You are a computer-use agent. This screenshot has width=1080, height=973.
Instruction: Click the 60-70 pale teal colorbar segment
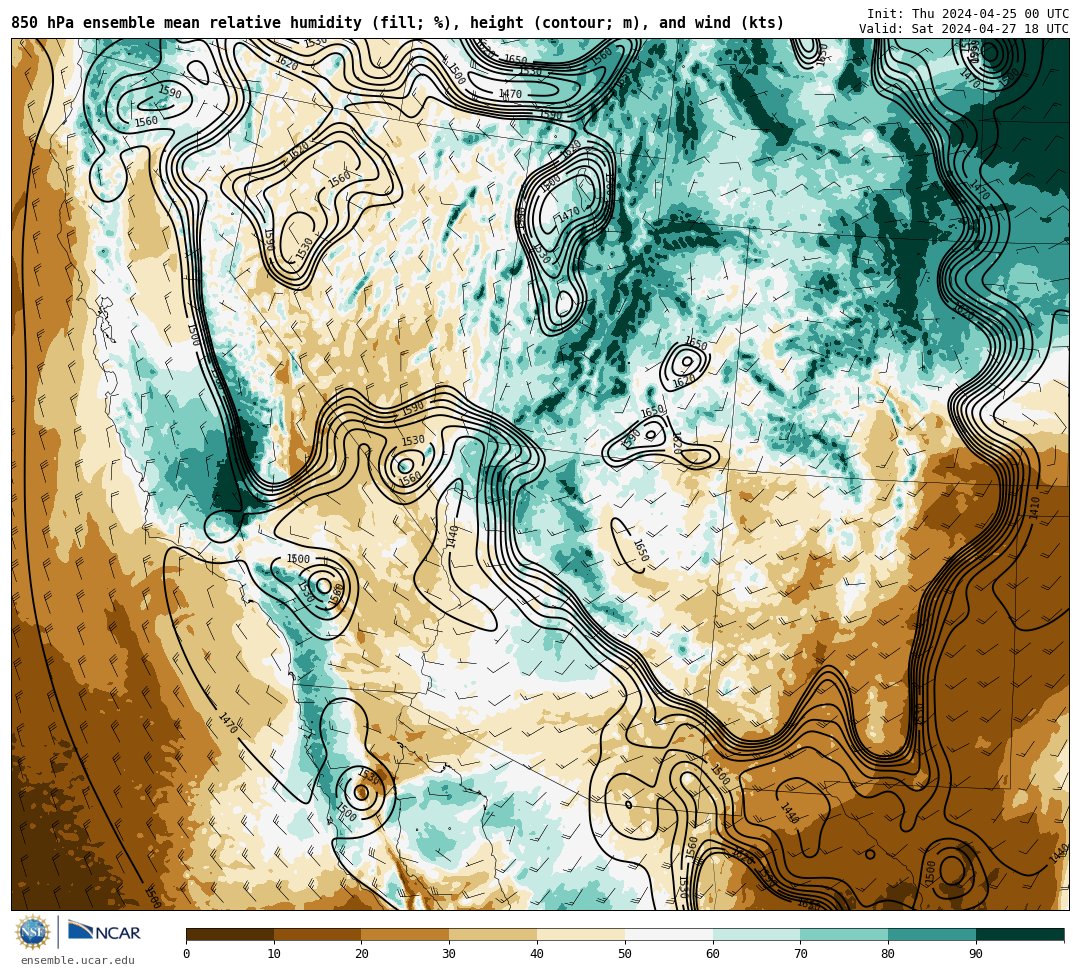[x=756, y=934]
